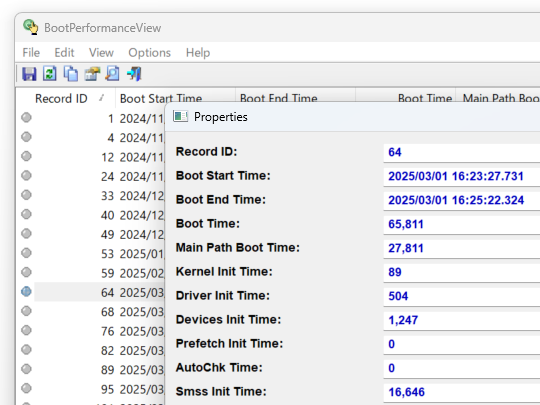Click record number 82 in the list
This screenshot has height=405, width=540.
[x=108, y=351]
